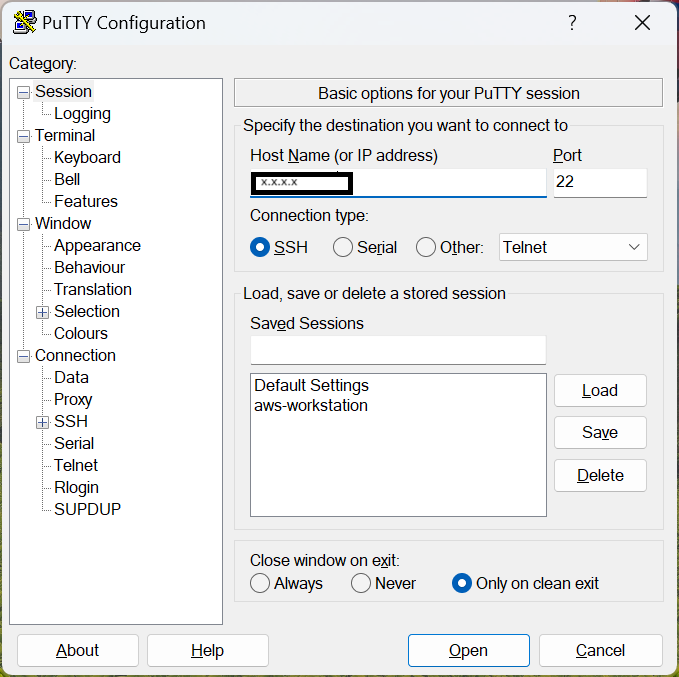Select the Proxy category
This screenshot has height=677, width=679.
click(73, 400)
